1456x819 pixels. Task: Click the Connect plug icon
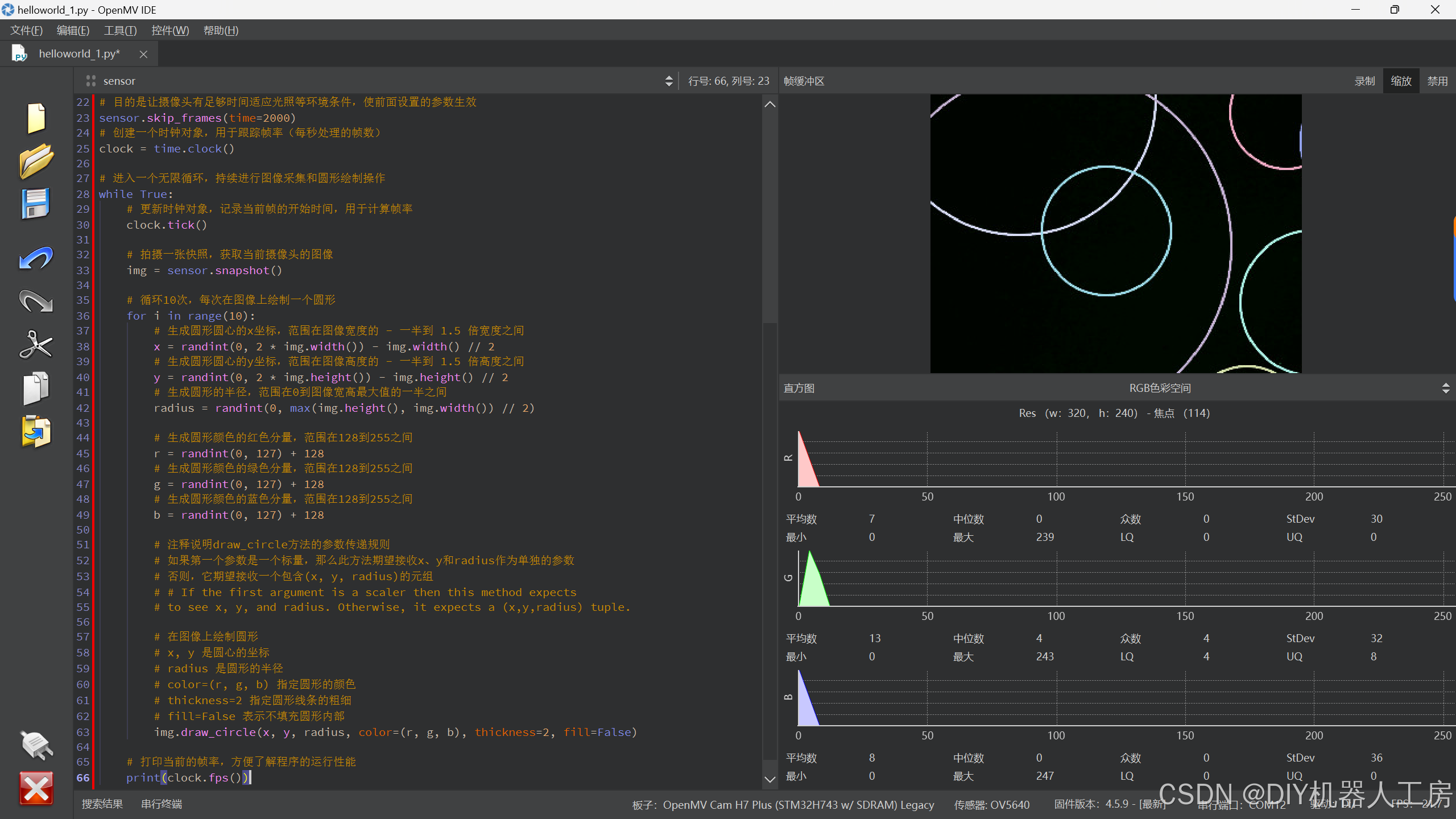point(36,745)
